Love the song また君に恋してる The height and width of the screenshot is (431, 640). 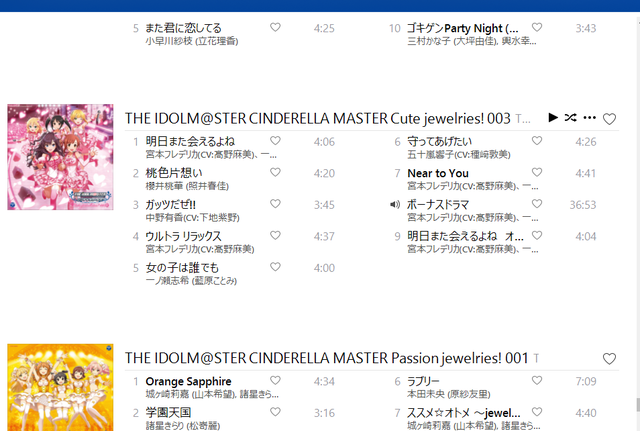pos(276,27)
